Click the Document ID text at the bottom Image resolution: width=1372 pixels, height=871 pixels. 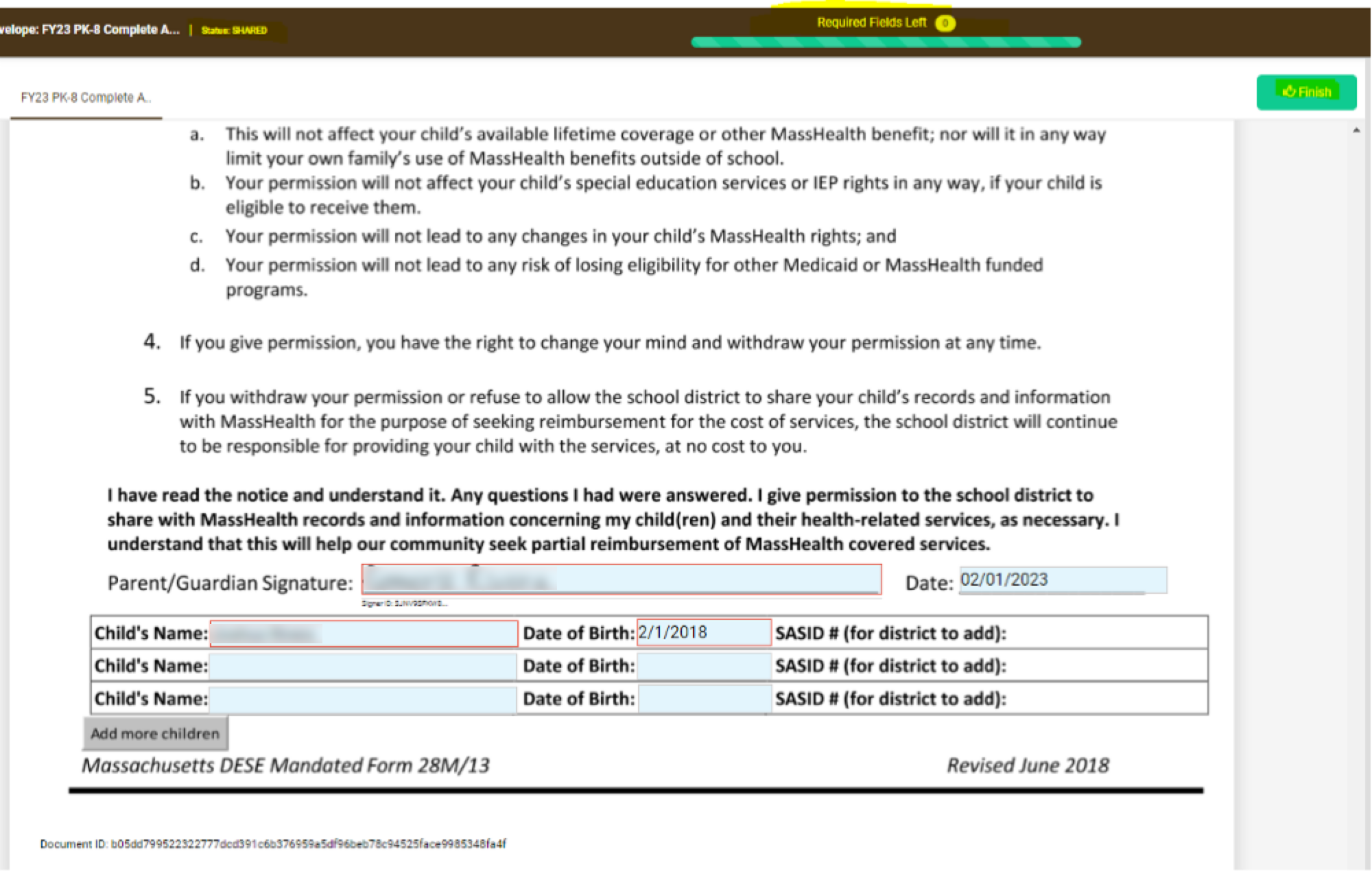tap(272, 844)
